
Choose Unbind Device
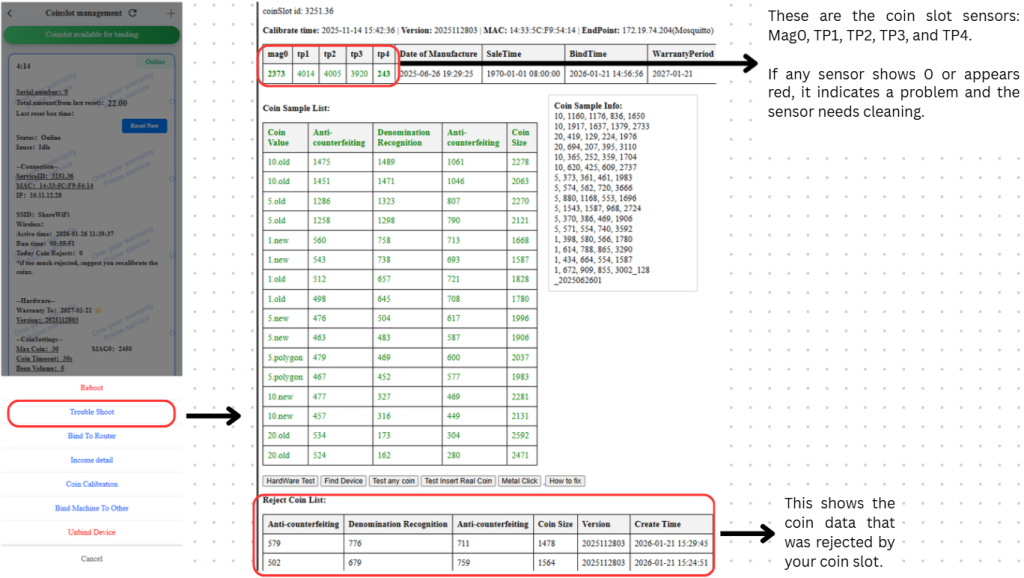91,532
